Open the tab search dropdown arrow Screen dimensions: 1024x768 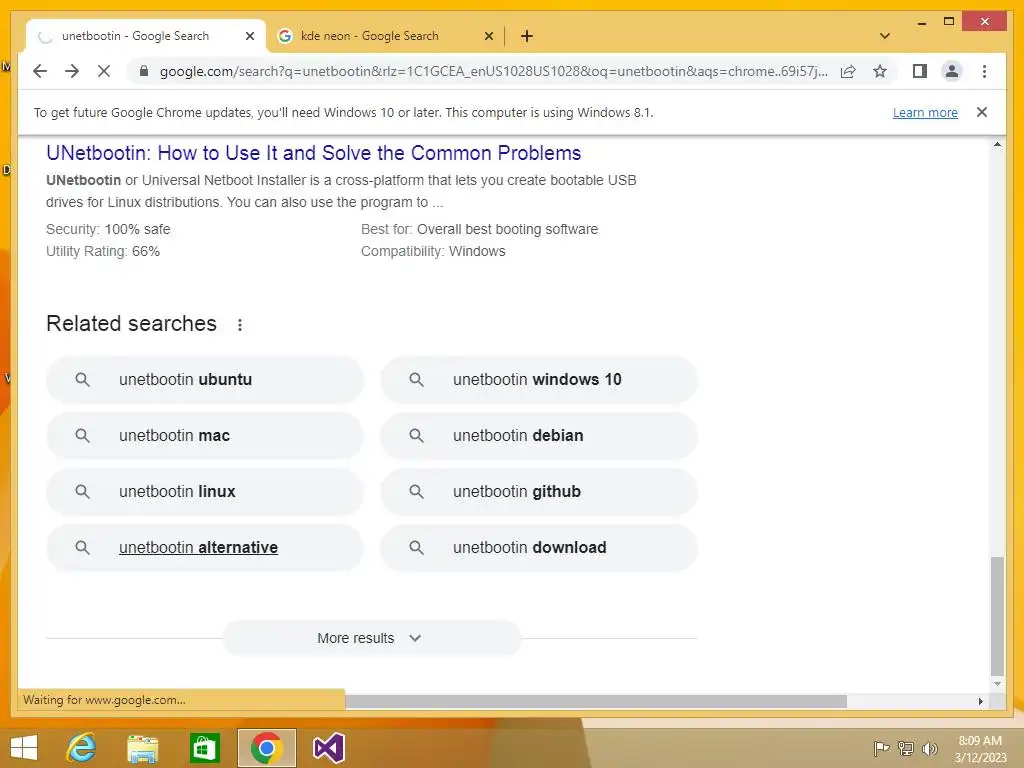pos(885,36)
